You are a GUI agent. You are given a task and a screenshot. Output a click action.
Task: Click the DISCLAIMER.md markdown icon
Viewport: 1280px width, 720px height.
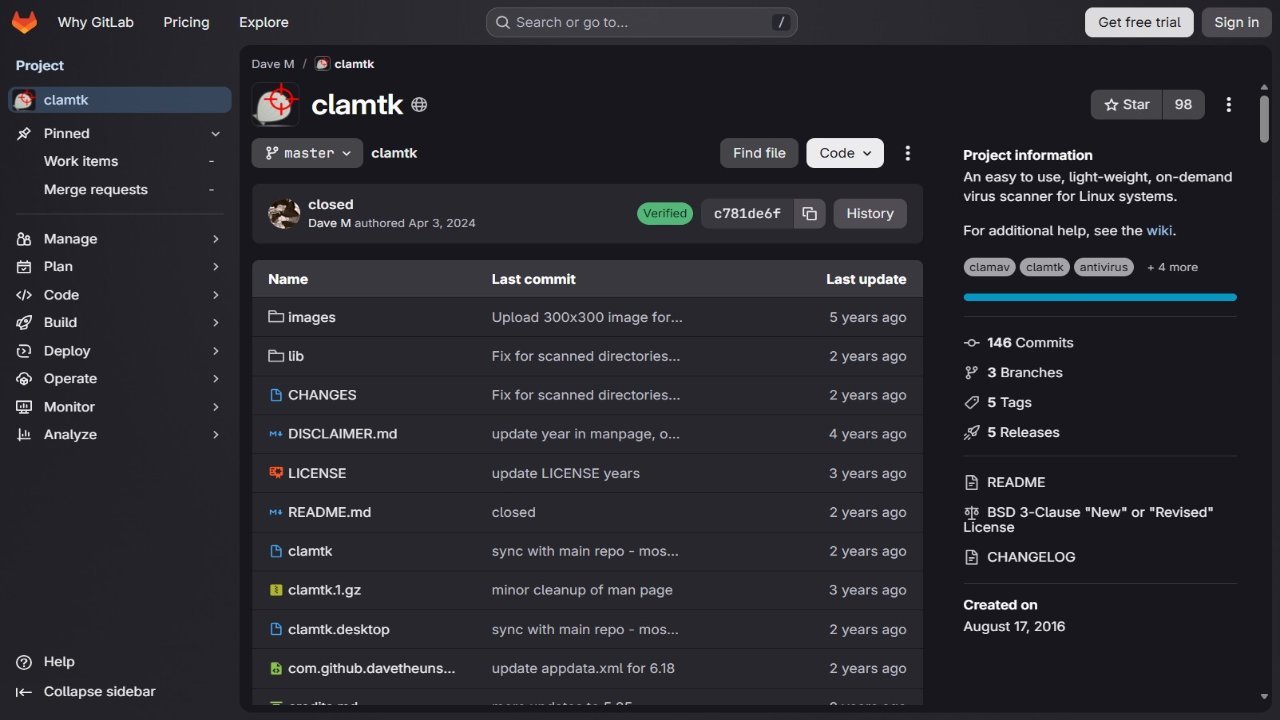[x=276, y=434]
